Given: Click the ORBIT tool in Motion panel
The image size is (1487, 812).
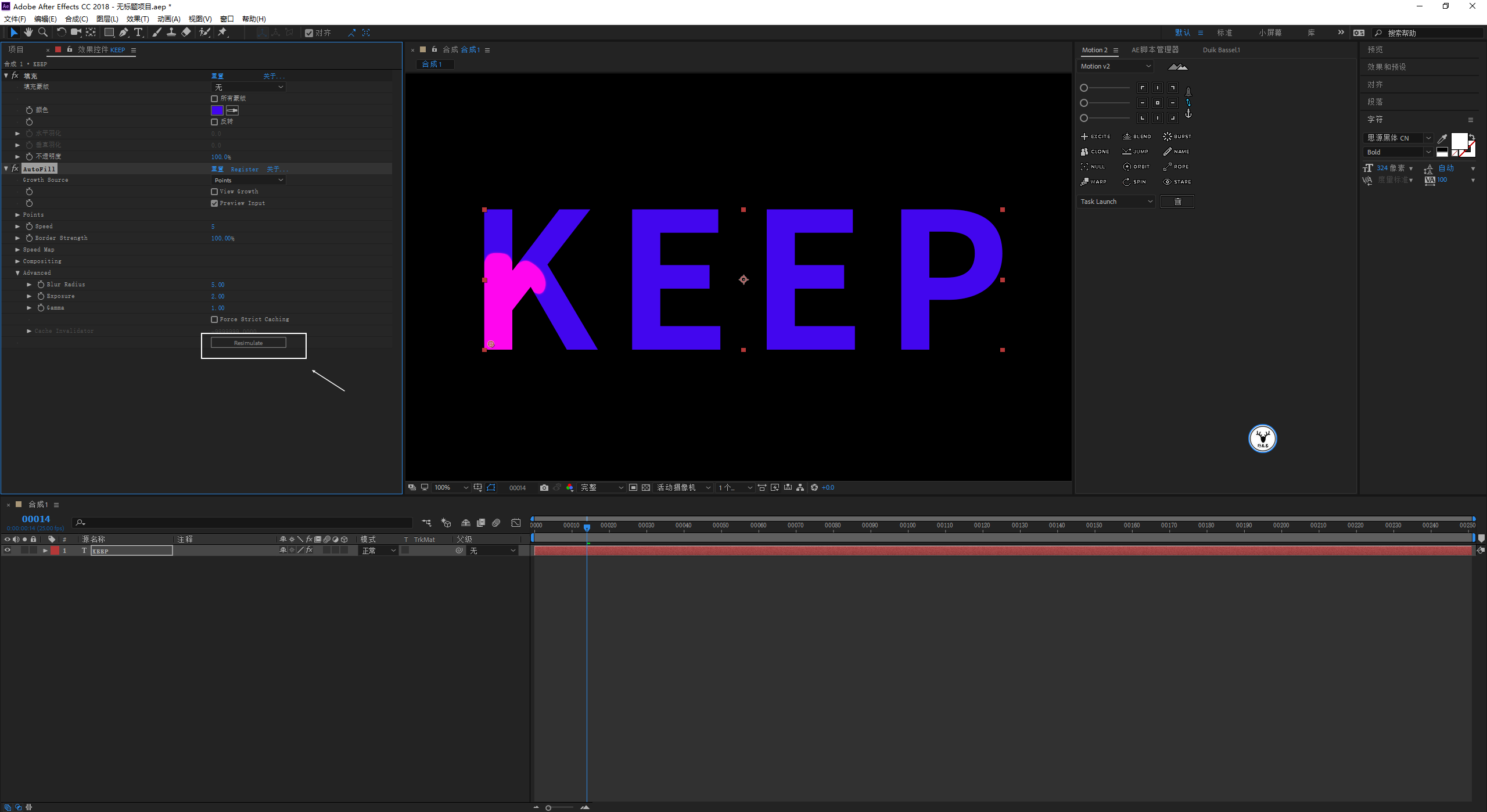Looking at the screenshot, I should click(x=1136, y=167).
